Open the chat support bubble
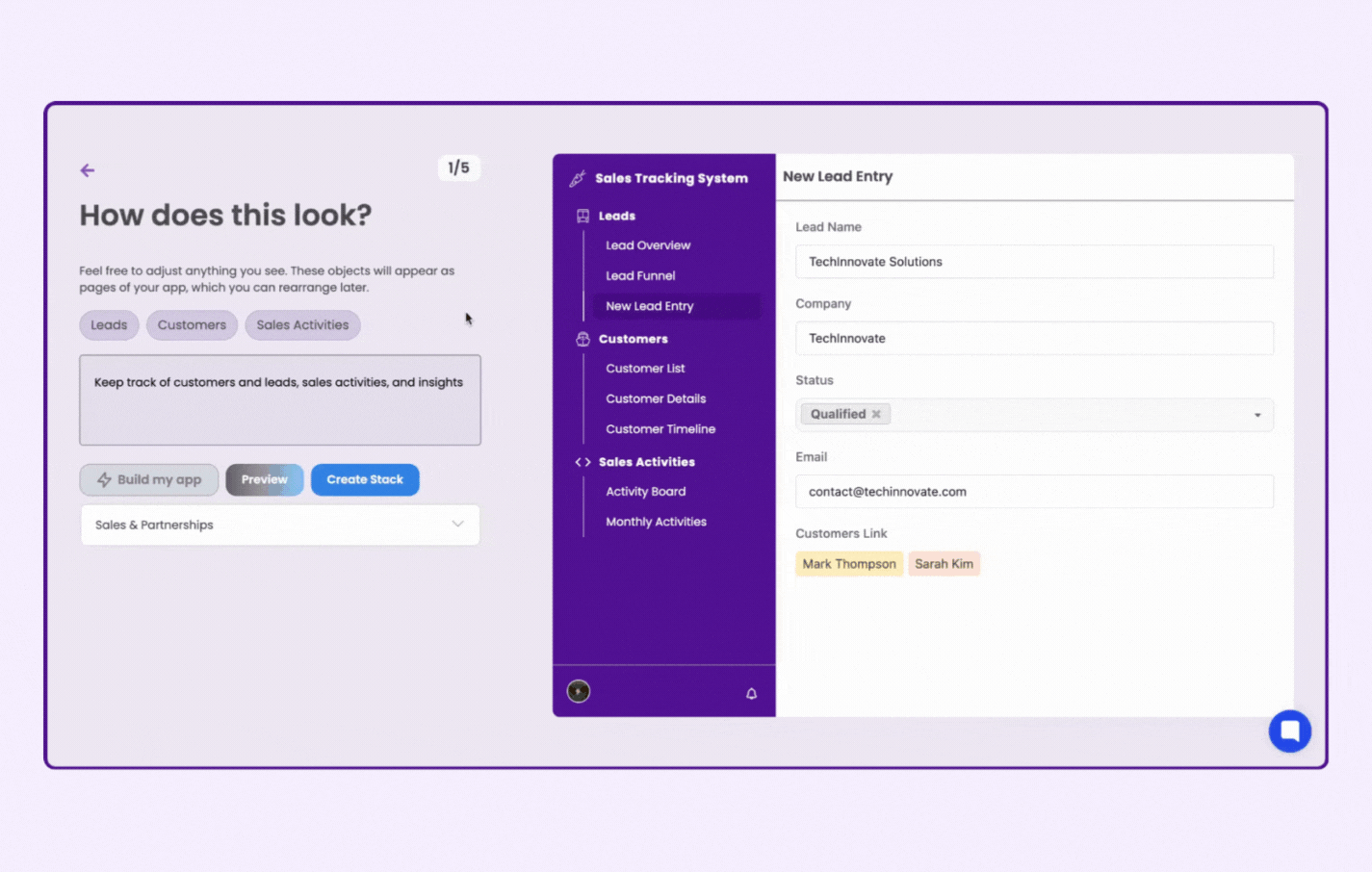This screenshot has width=1372, height=872. pos(1289,731)
